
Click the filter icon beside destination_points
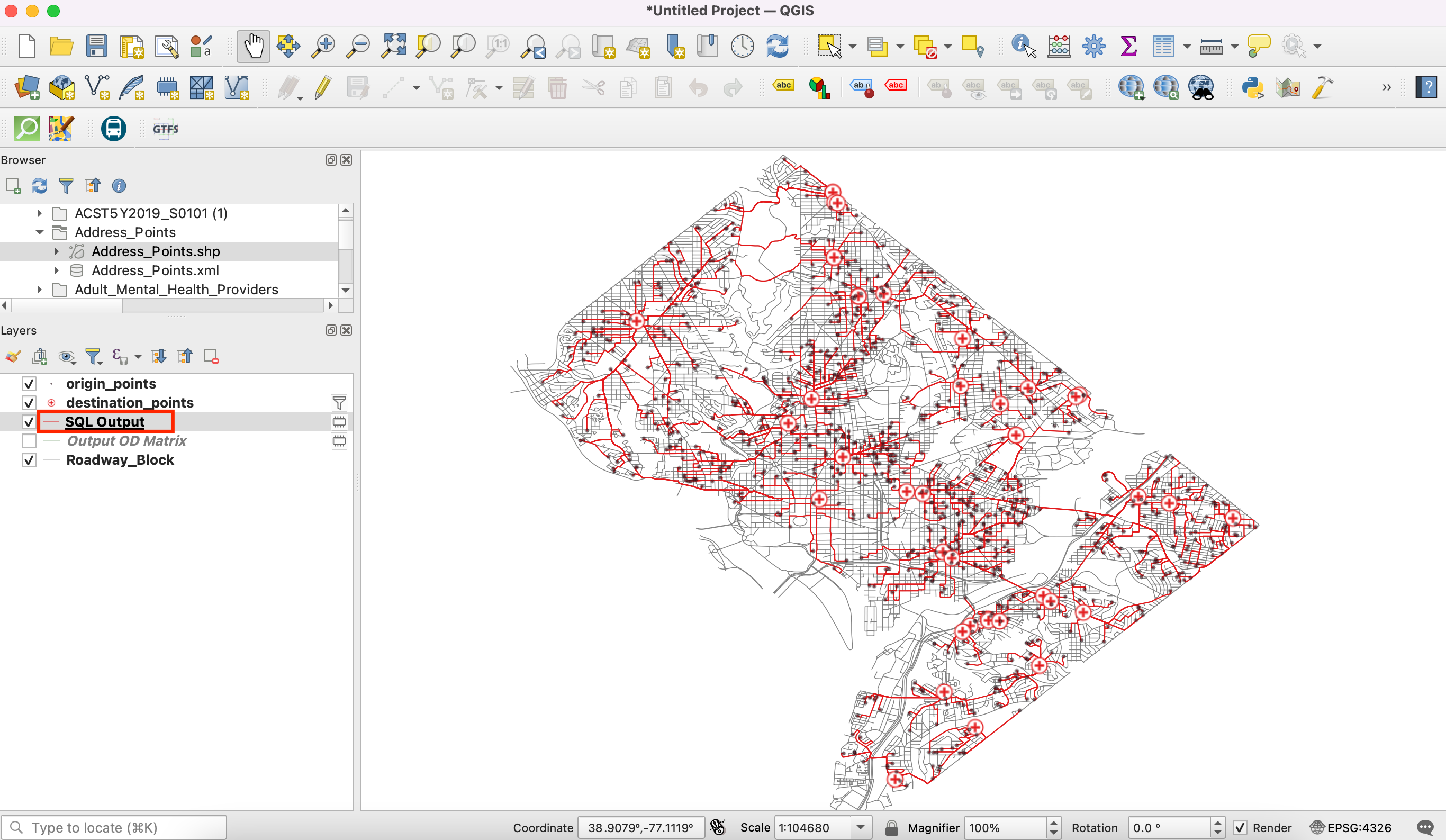click(x=339, y=403)
